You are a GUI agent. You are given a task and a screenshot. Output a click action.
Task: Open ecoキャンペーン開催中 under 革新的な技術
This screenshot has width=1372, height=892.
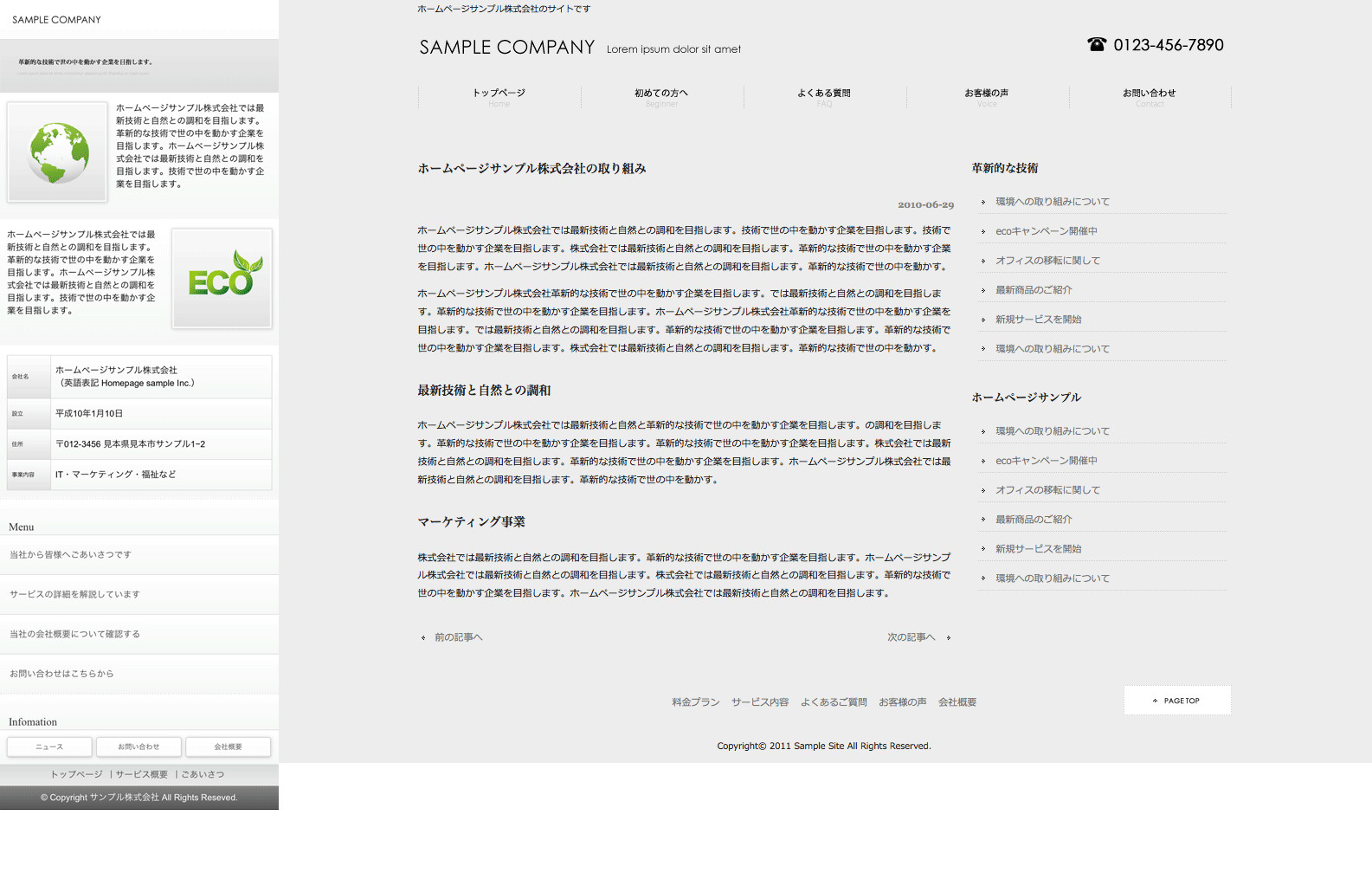pyautogui.click(x=1046, y=231)
